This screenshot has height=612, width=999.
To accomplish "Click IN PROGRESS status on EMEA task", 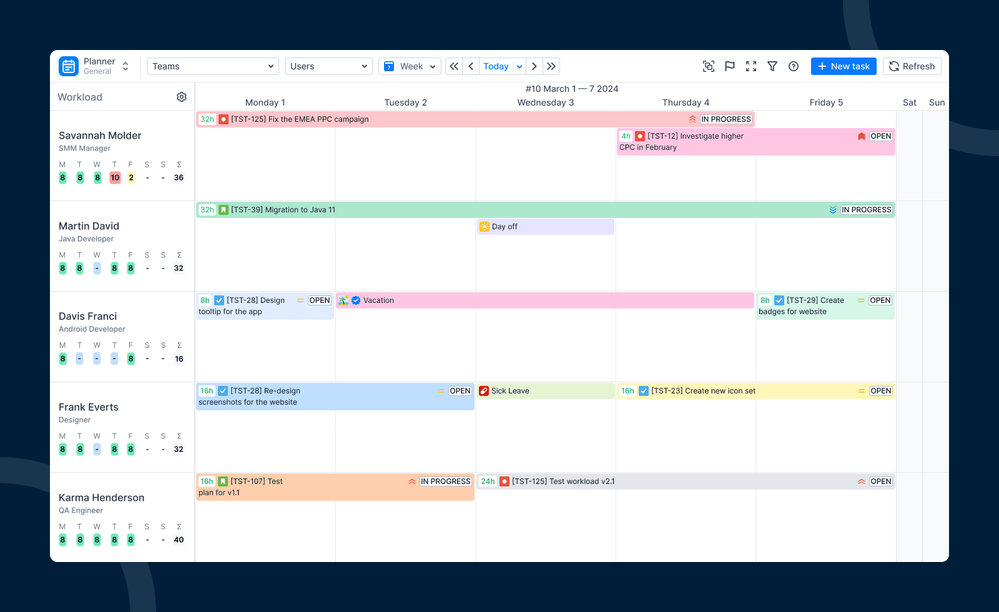I will 726,119.
